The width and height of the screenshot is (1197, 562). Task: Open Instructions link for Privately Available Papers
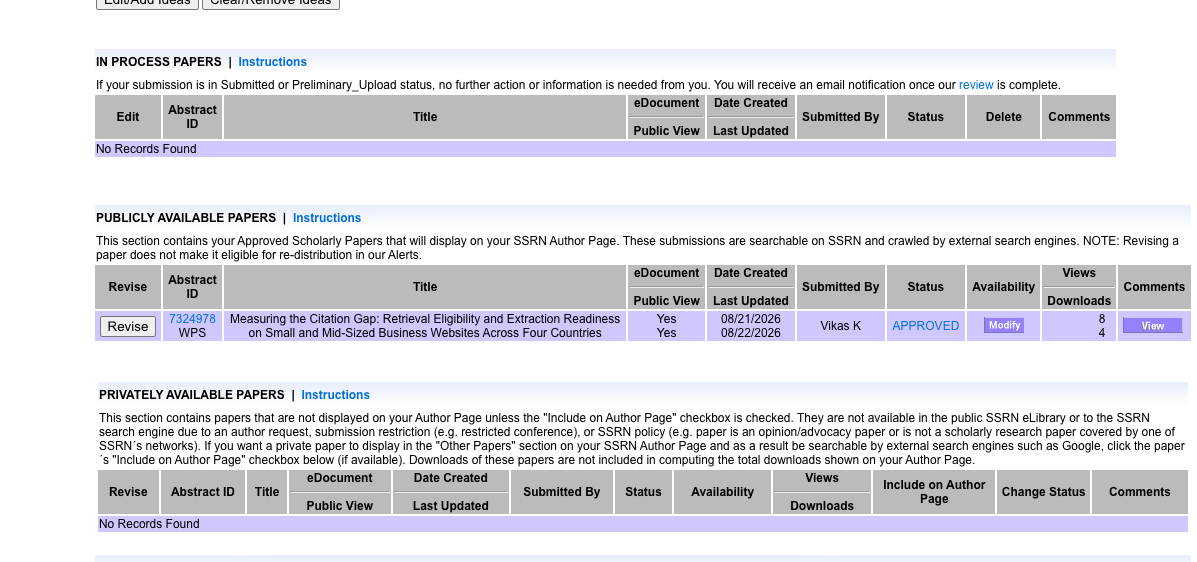pos(335,395)
